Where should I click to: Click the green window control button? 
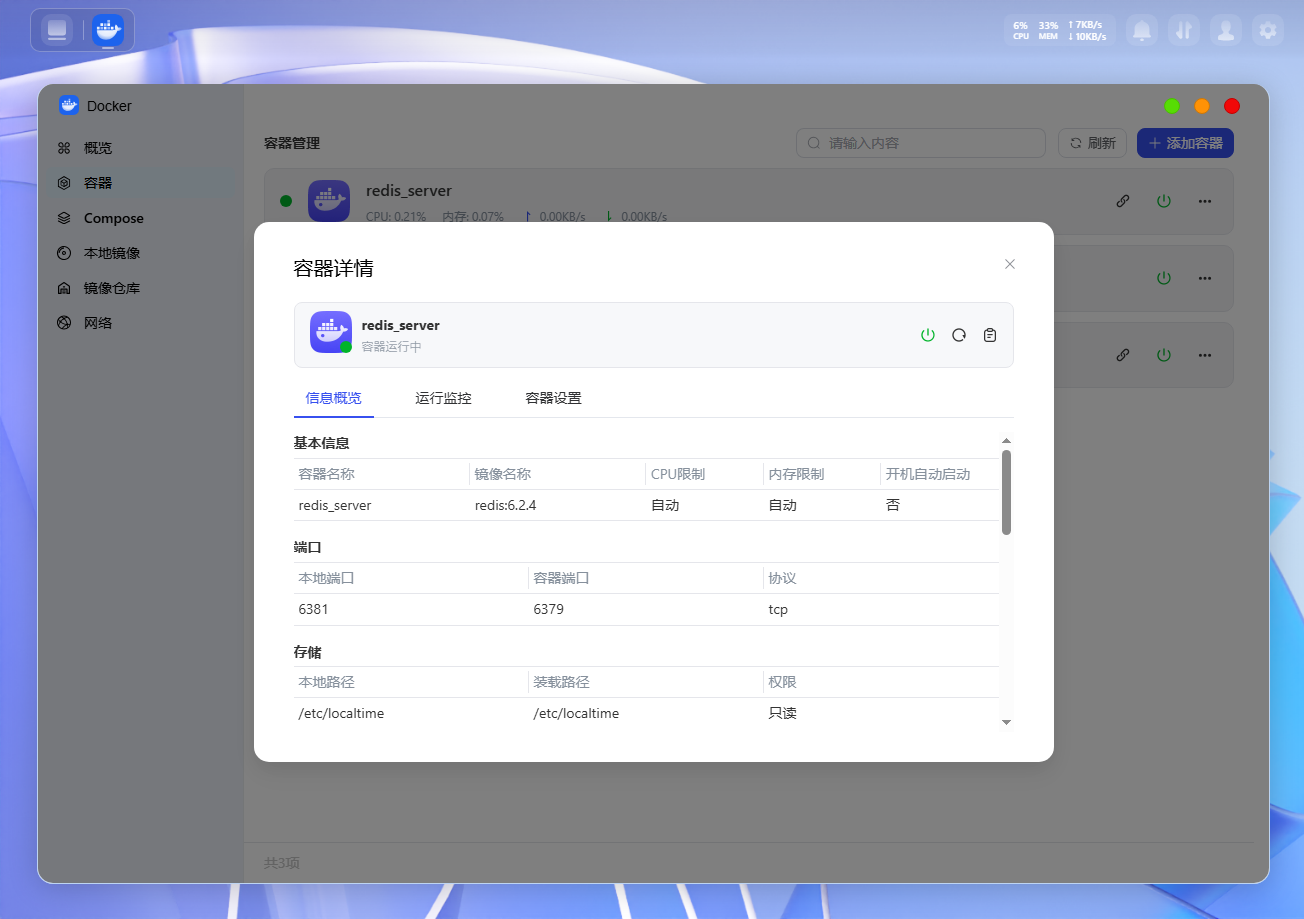[x=1172, y=106]
